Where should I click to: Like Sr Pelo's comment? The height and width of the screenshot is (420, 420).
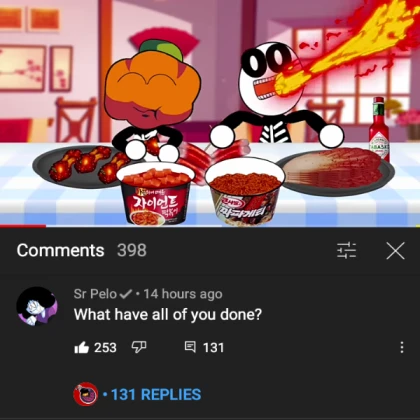click(x=82, y=347)
